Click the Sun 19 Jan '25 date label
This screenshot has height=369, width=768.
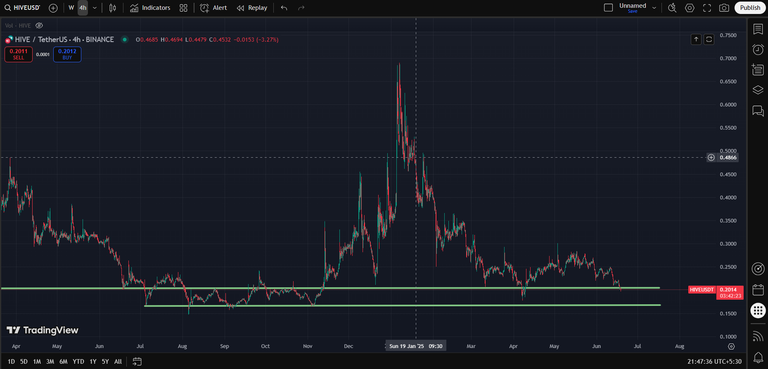point(416,345)
